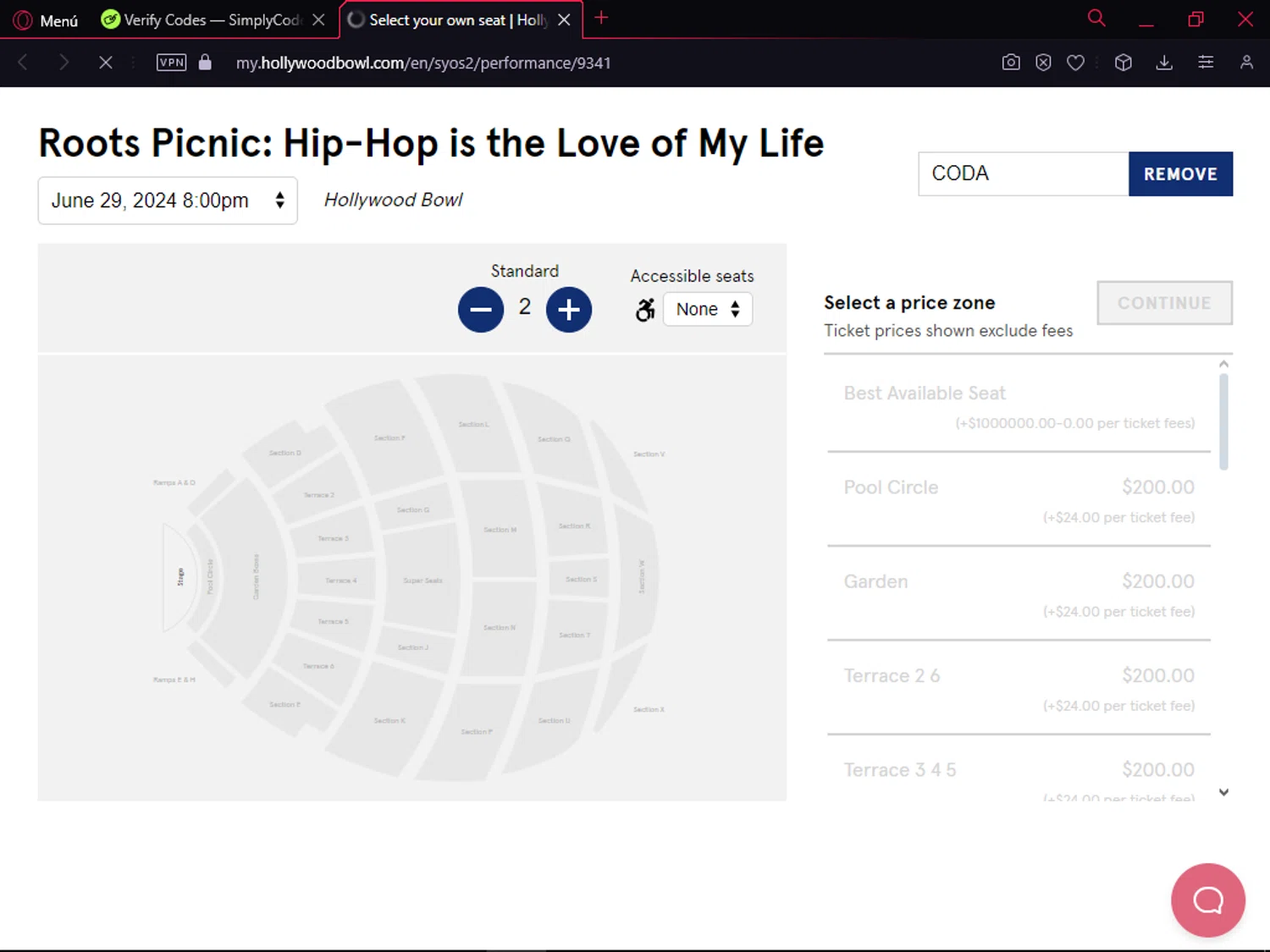
Task: Open the chat support bubble
Action: tap(1208, 900)
